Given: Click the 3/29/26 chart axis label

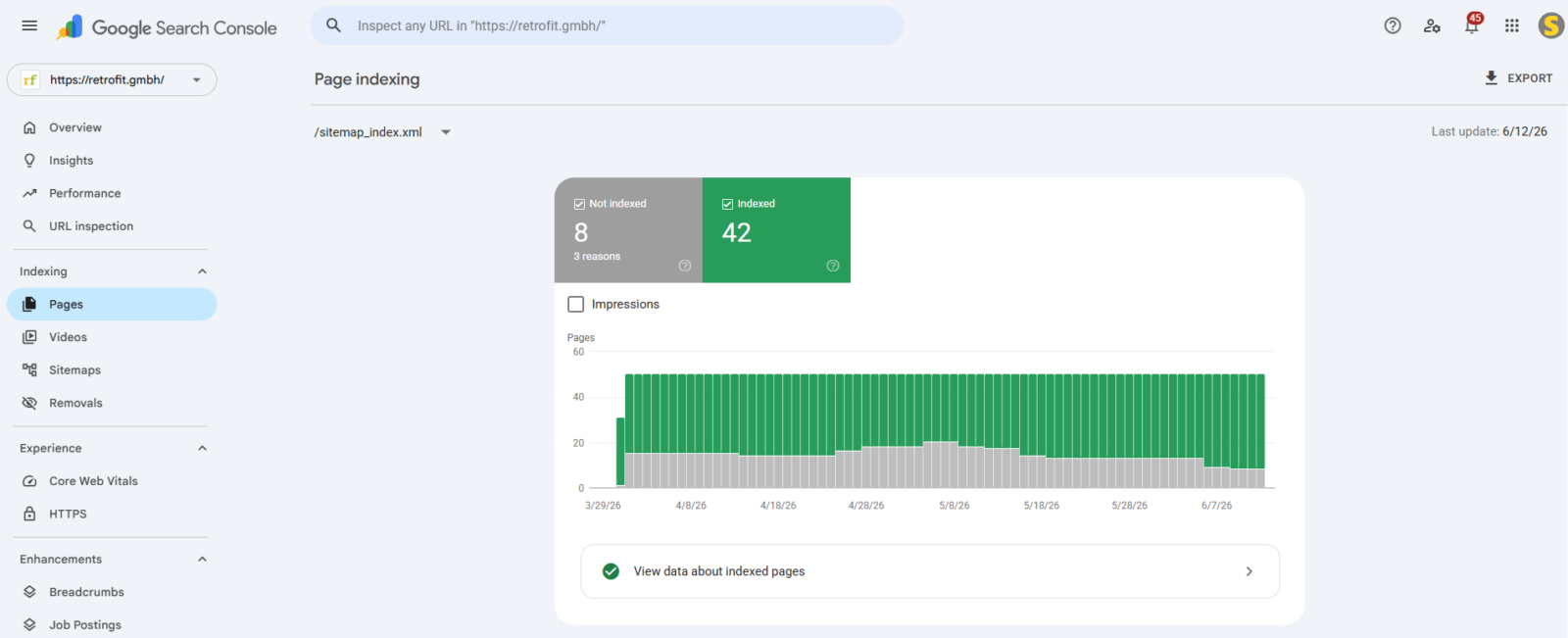Looking at the screenshot, I should (x=603, y=506).
